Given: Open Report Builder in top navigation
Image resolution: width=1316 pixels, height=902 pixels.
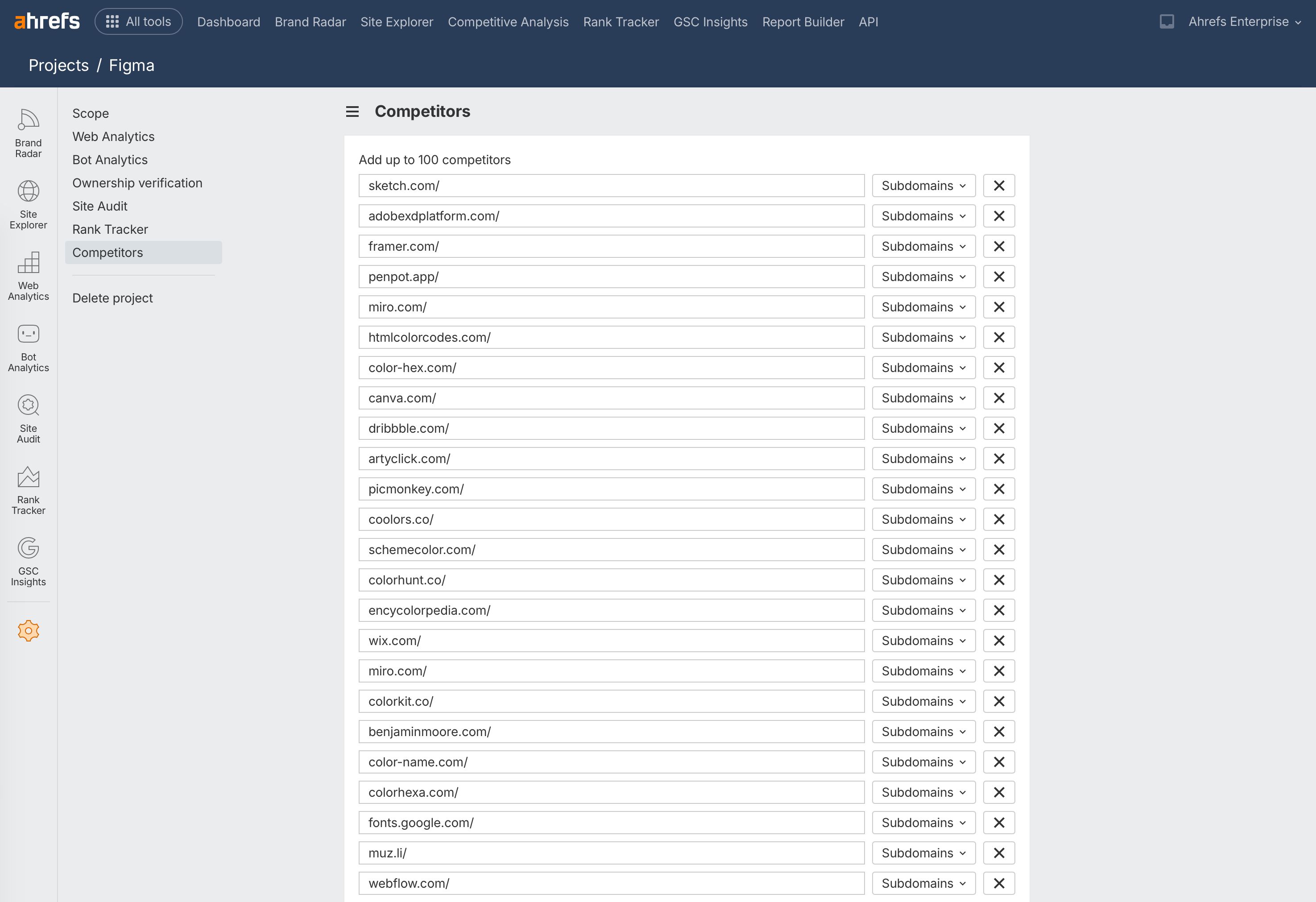Looking at the screenshot, I should click(803, 22).
